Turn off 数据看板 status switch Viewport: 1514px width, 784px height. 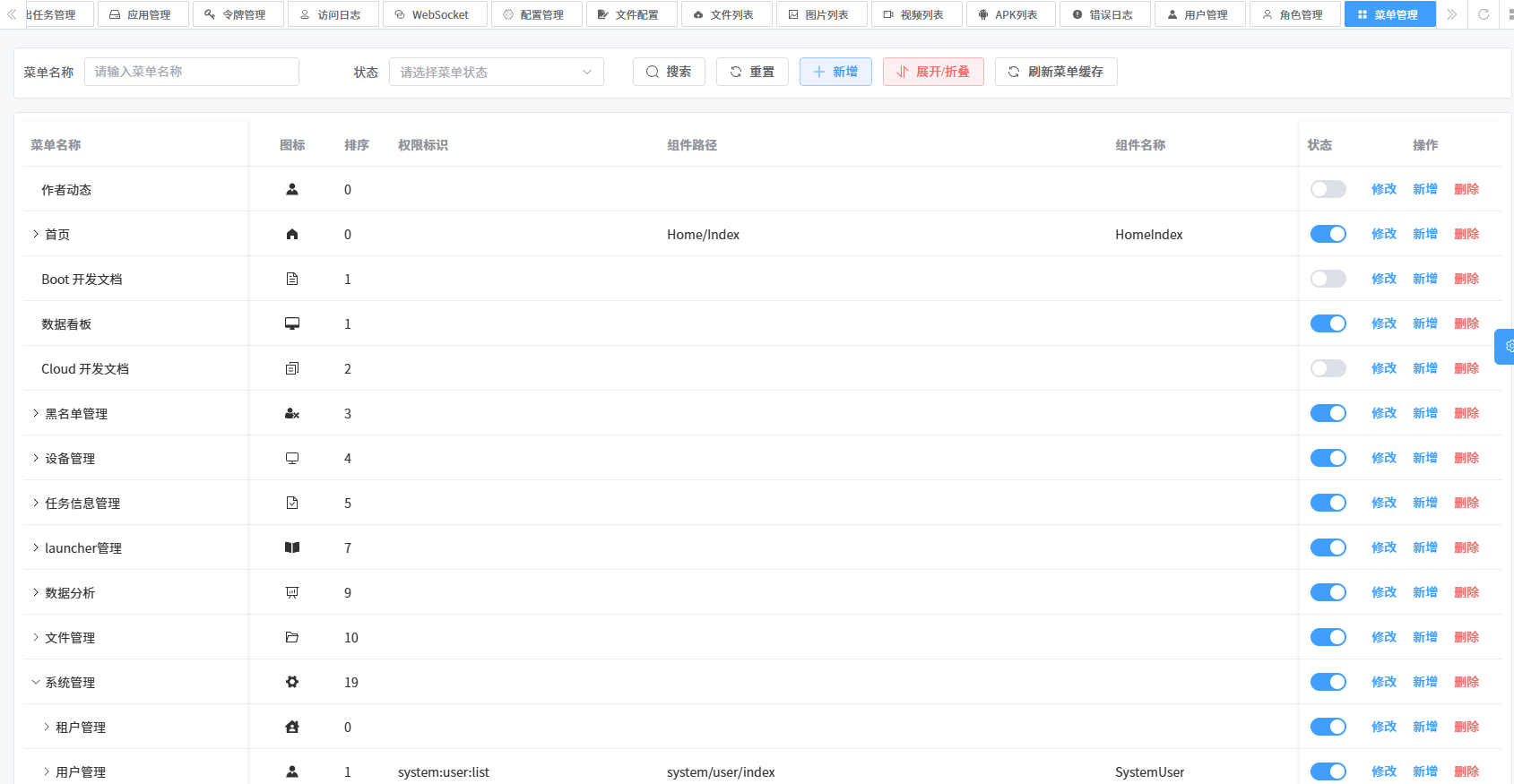(x=1328, y=323)
